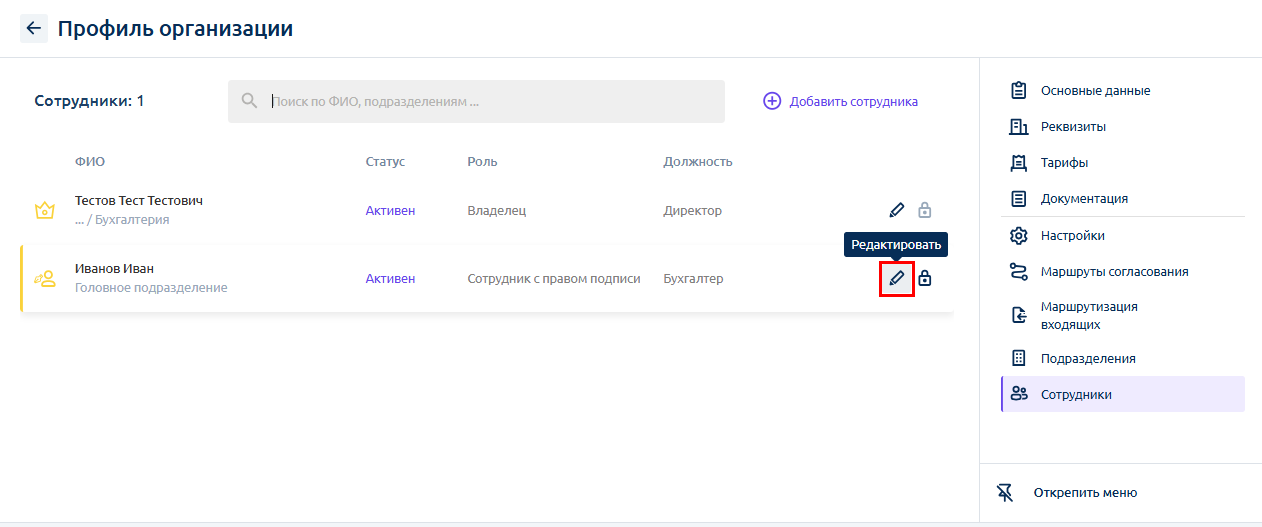Click the name Тестов Тест Тестович

(x=139, y=201)
